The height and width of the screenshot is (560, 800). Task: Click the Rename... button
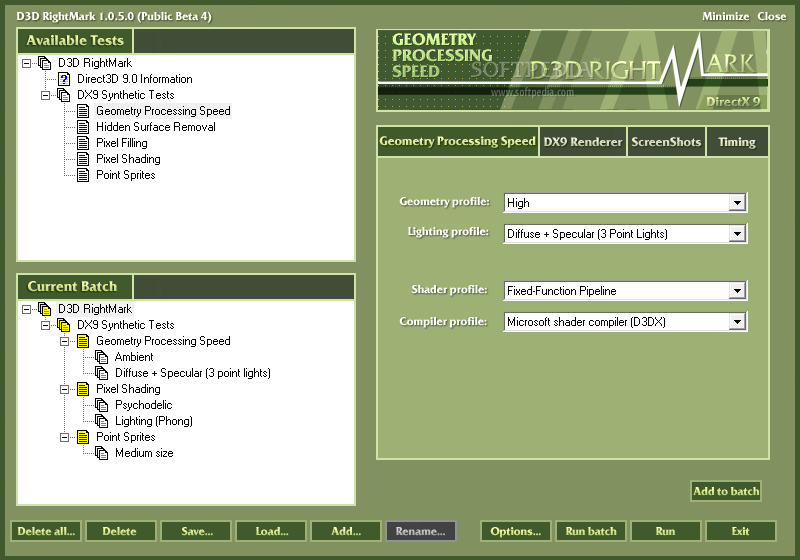421,531
